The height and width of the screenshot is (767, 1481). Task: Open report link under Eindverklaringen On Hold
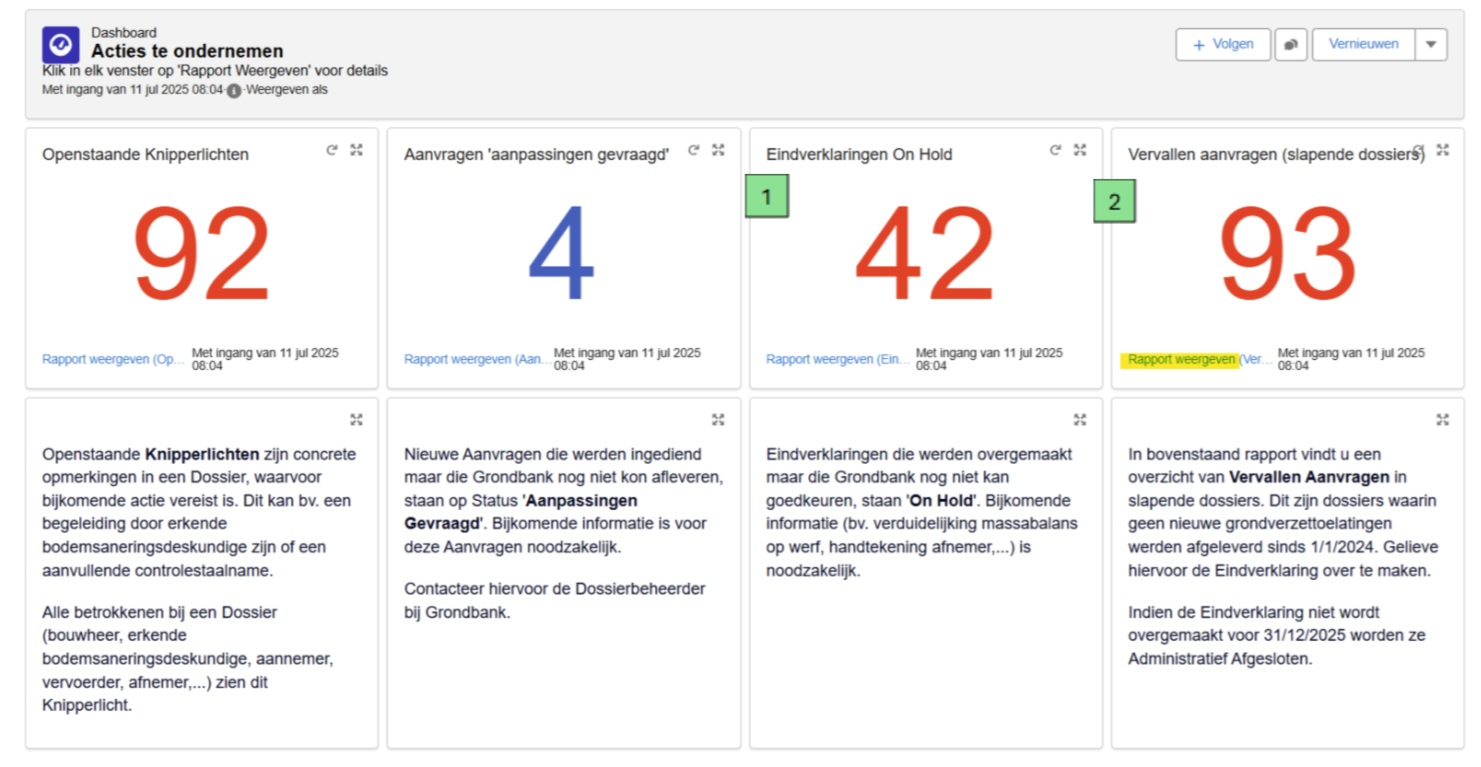click(838, 359)
